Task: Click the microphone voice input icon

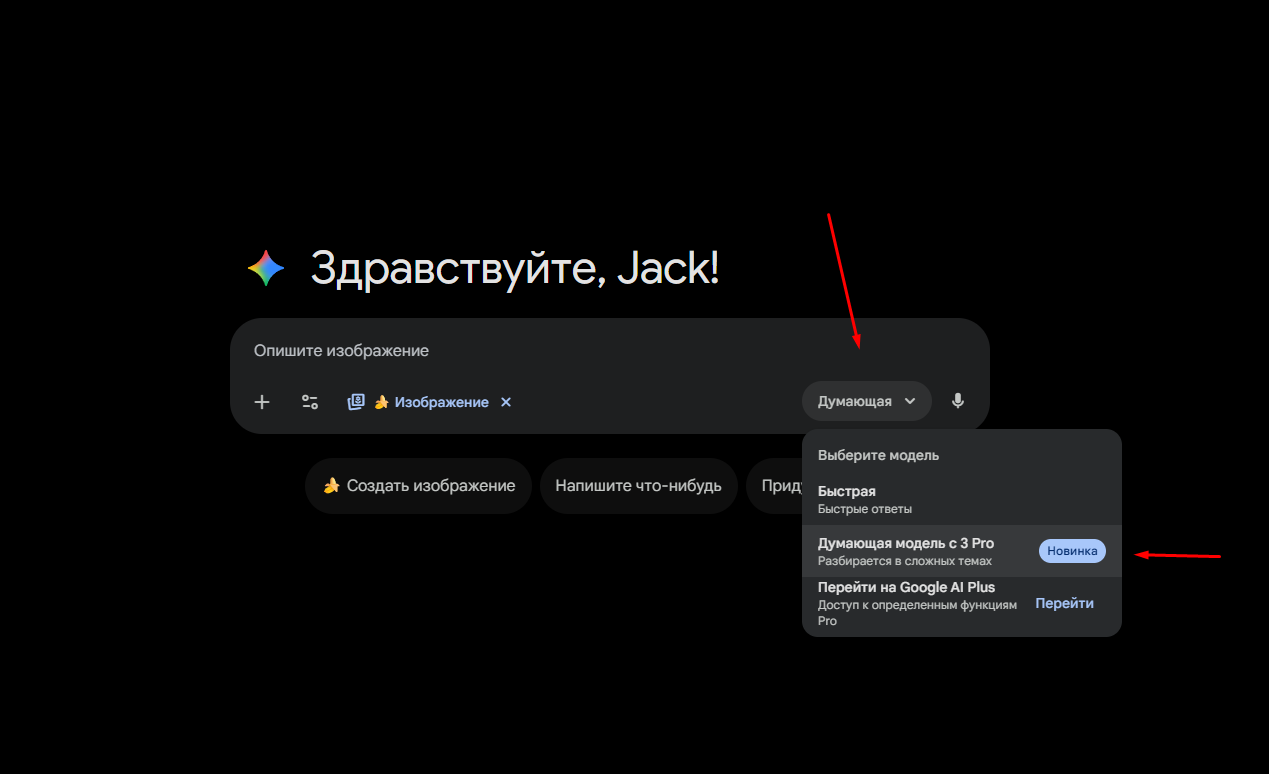Action: point(958,401)
